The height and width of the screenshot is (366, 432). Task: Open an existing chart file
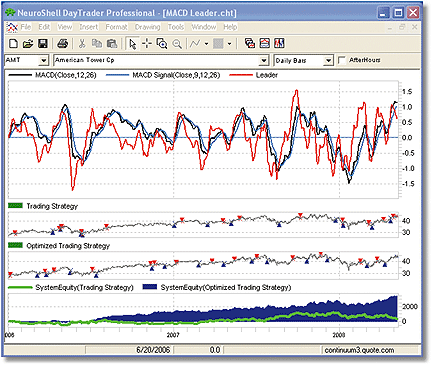pyautogui.click(x=28, y=44)
